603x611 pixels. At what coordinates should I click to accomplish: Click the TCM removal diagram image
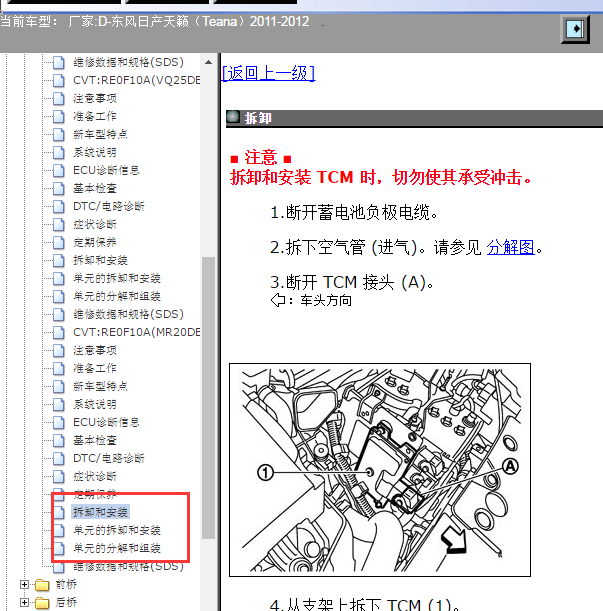click(380, 470)
